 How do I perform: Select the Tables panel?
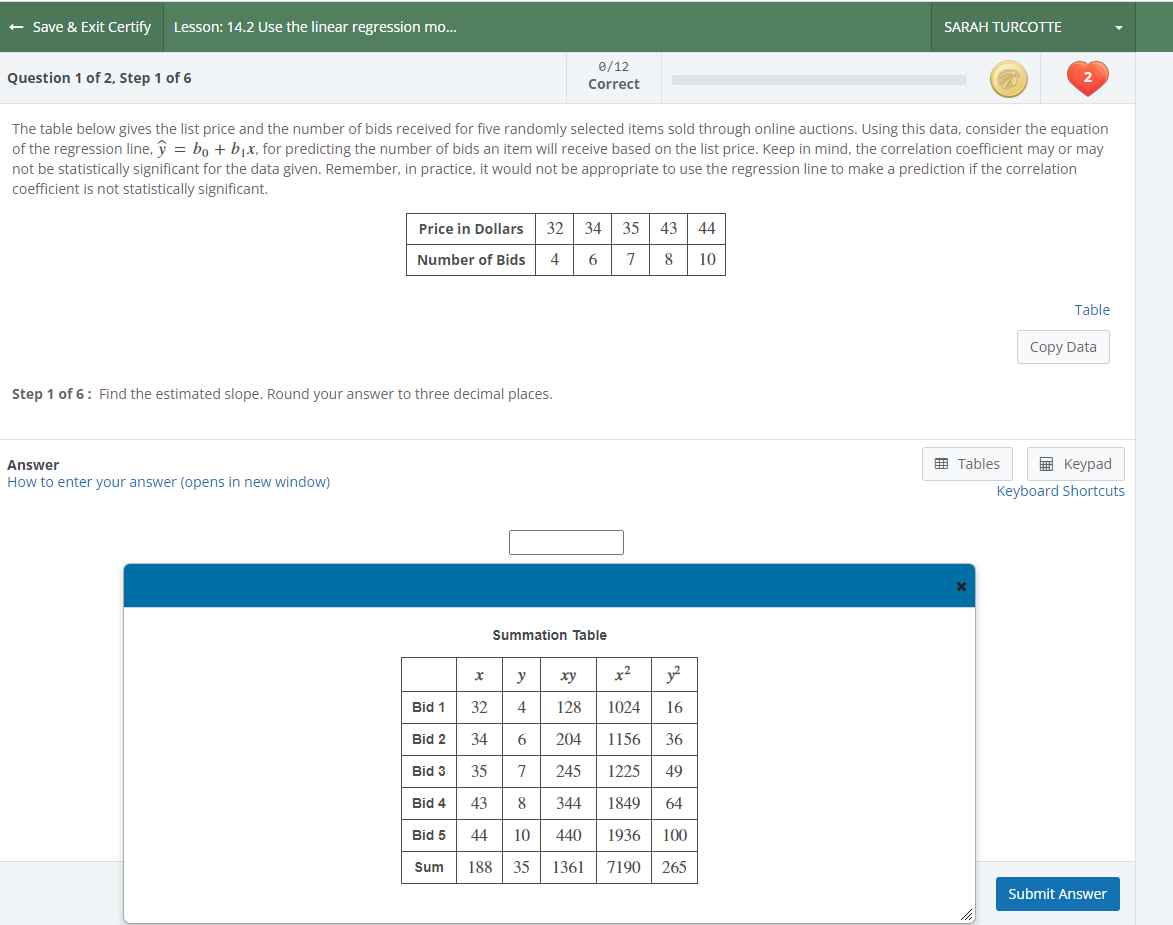coord(967,463)
